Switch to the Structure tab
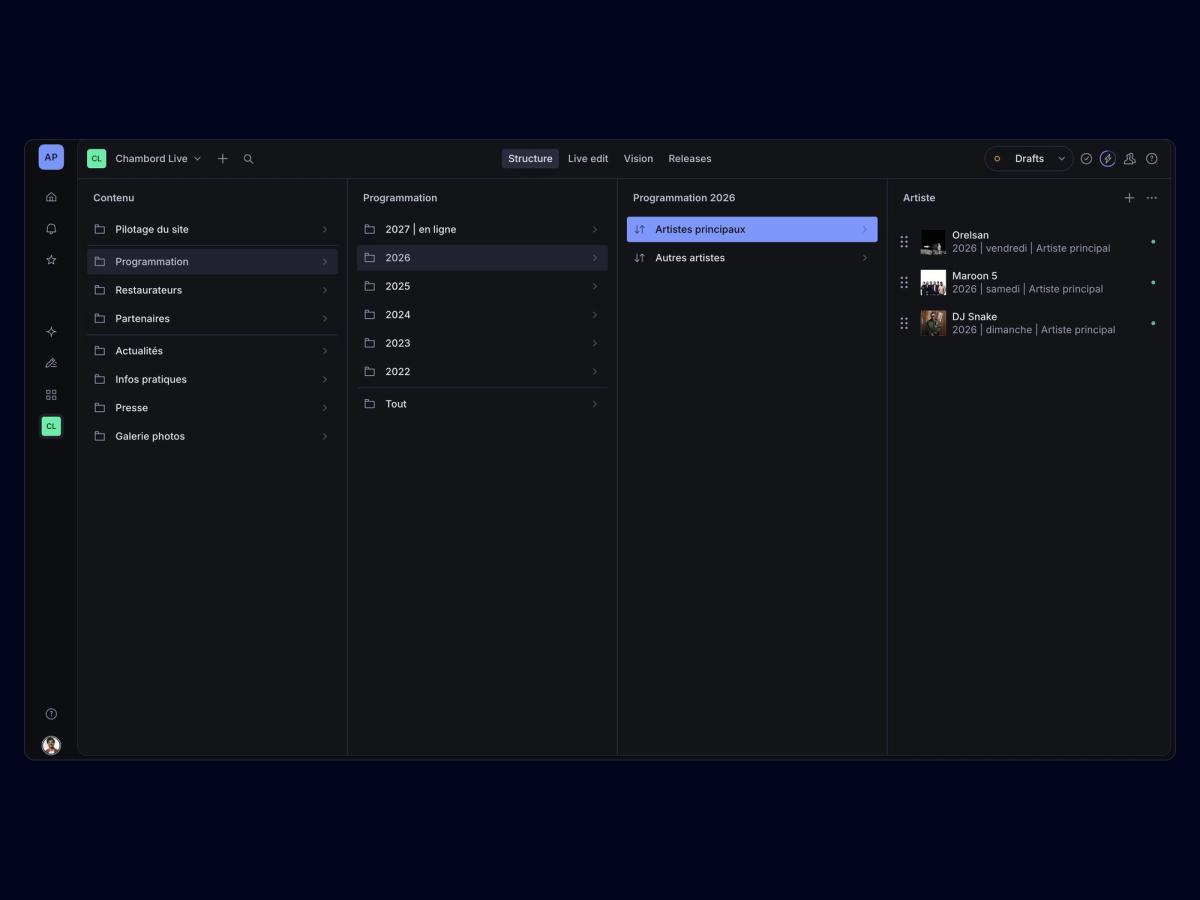This screenshot has width=1200, height=900. [x=530, y=159]
